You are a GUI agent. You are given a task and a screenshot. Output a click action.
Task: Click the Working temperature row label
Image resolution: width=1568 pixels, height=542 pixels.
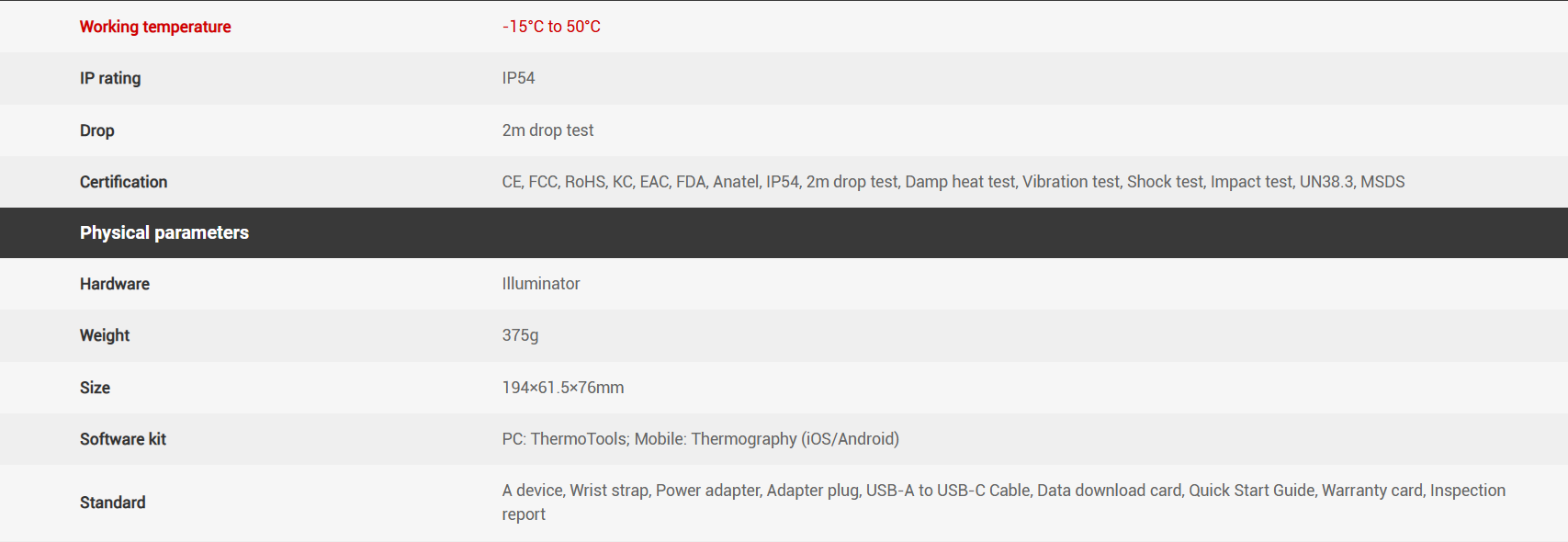tap(155, 27)
